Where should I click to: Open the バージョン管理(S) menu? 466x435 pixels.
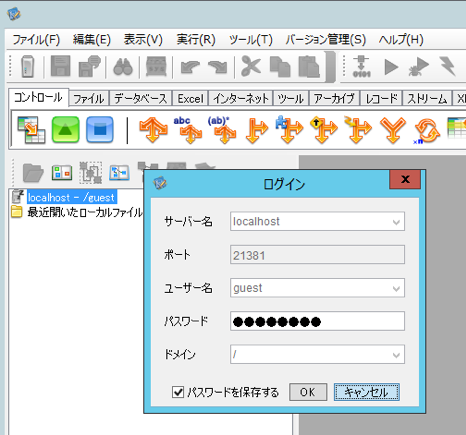click(x=326, y=40)
